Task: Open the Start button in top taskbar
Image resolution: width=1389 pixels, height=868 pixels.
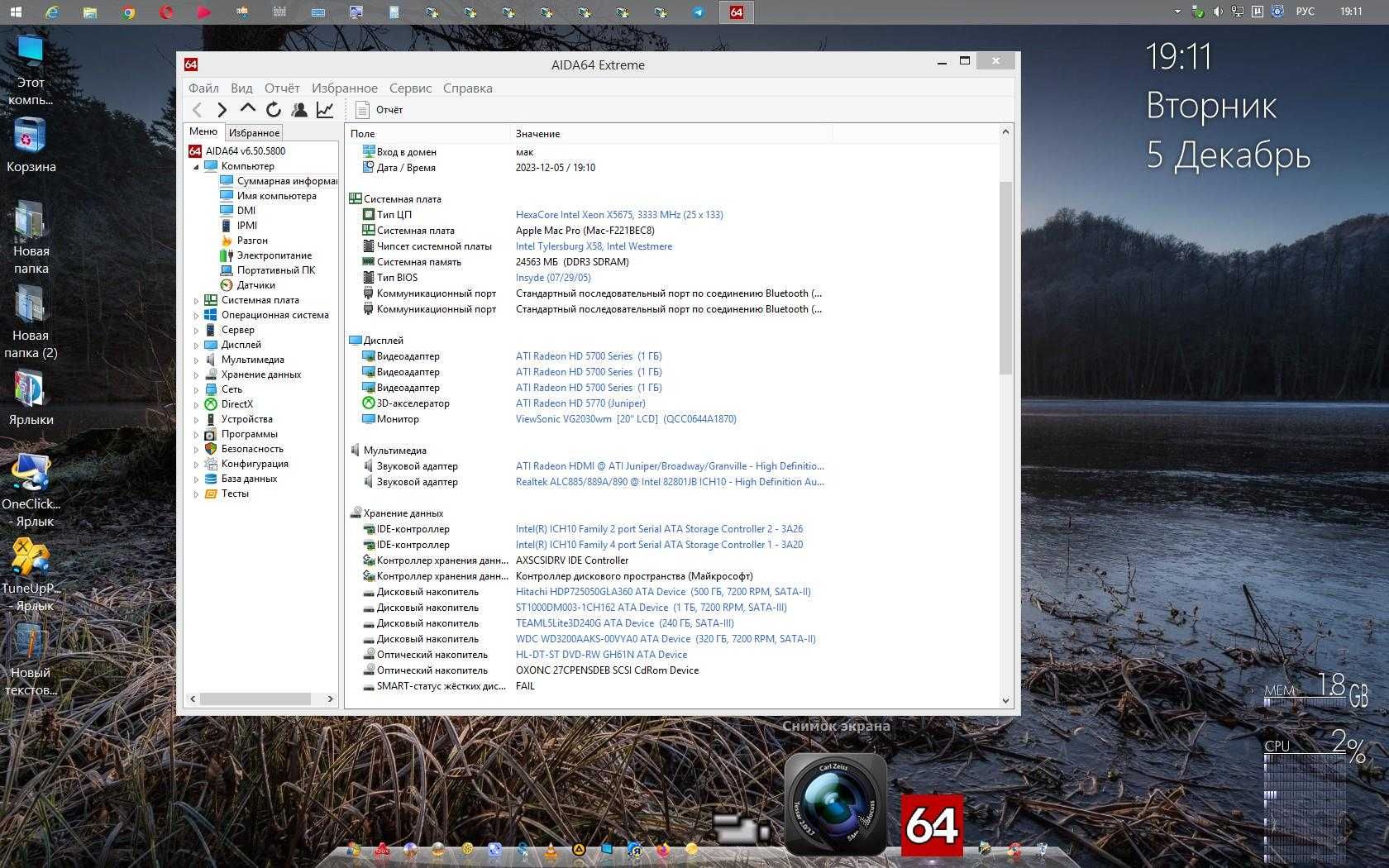Action: coord(15,12)
